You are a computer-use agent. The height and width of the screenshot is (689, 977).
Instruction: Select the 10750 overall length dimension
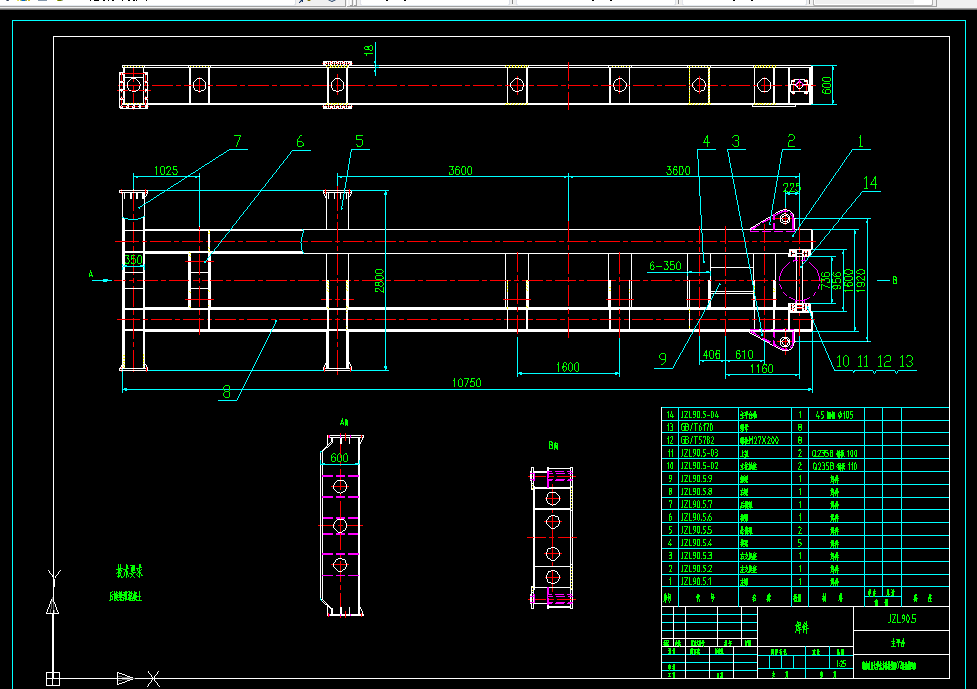[467, 383]
